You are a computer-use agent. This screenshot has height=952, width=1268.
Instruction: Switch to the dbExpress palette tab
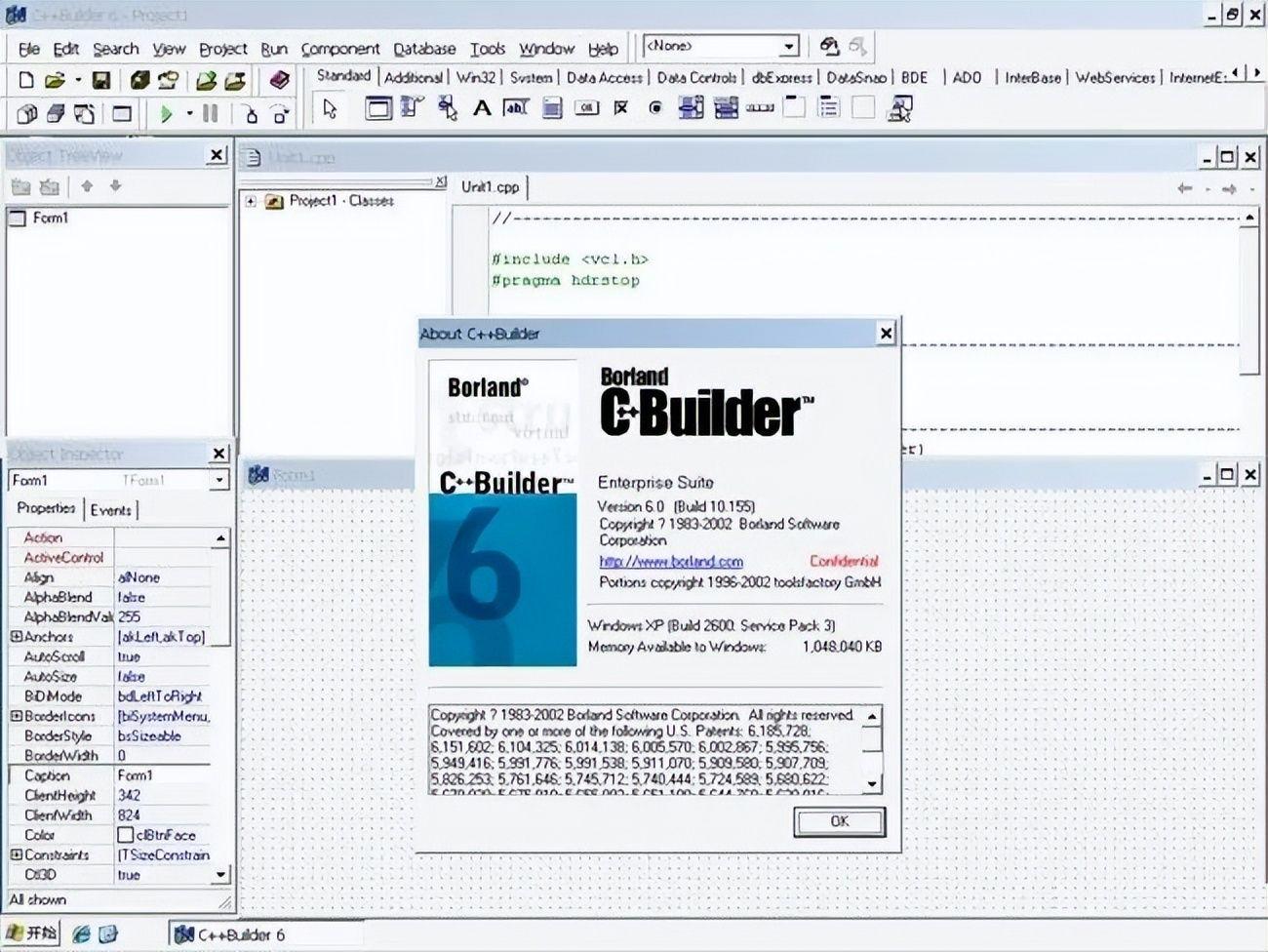[781, 77]
